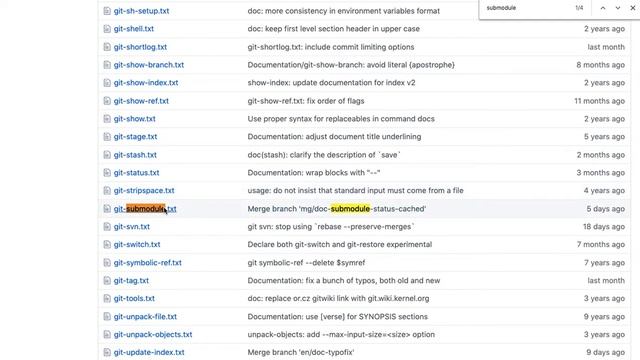Open git-tools.txt file link
Screen dimensions: 640x360
point(134,298)
